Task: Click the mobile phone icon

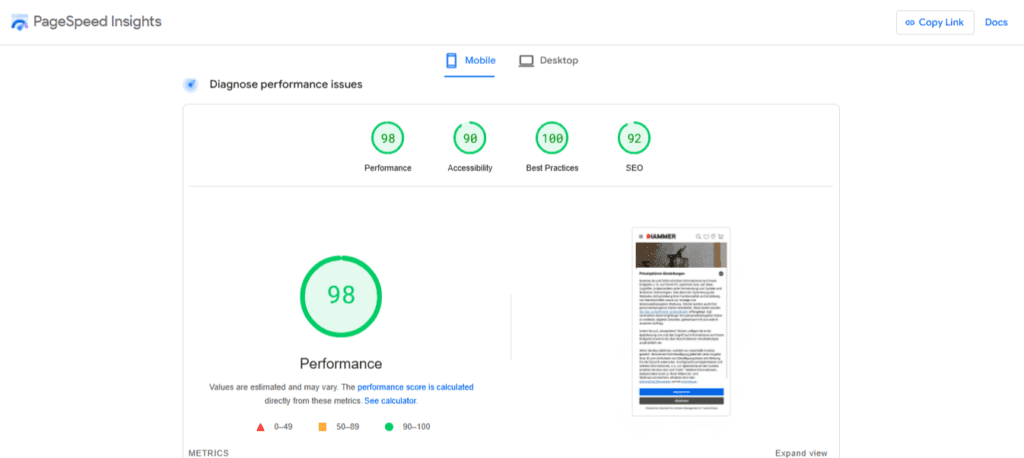Action: click(x=451, y=61)
